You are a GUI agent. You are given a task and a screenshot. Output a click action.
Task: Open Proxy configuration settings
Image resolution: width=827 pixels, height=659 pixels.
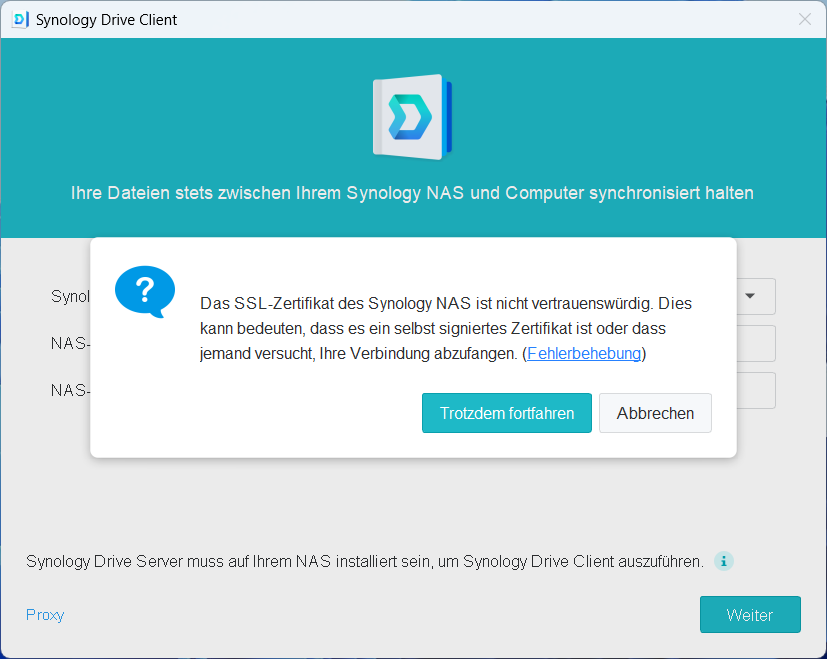(x=44, y=614)
